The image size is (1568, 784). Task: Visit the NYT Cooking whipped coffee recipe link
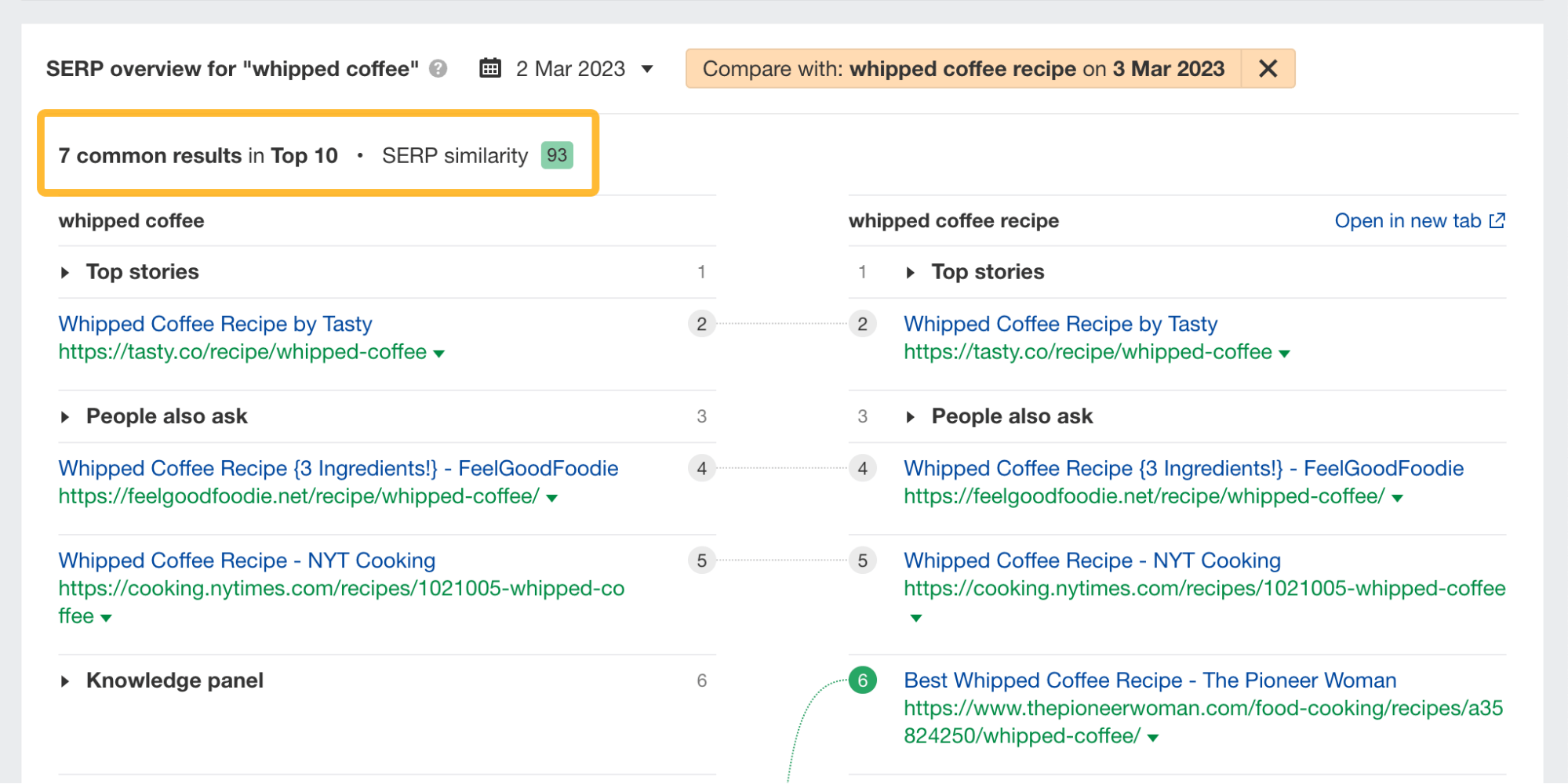(246, 561)
